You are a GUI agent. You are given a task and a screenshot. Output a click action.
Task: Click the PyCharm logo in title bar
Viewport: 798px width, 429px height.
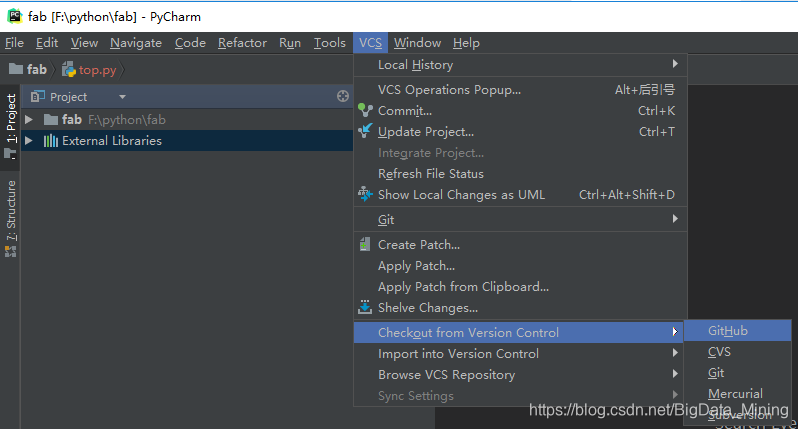14,16
